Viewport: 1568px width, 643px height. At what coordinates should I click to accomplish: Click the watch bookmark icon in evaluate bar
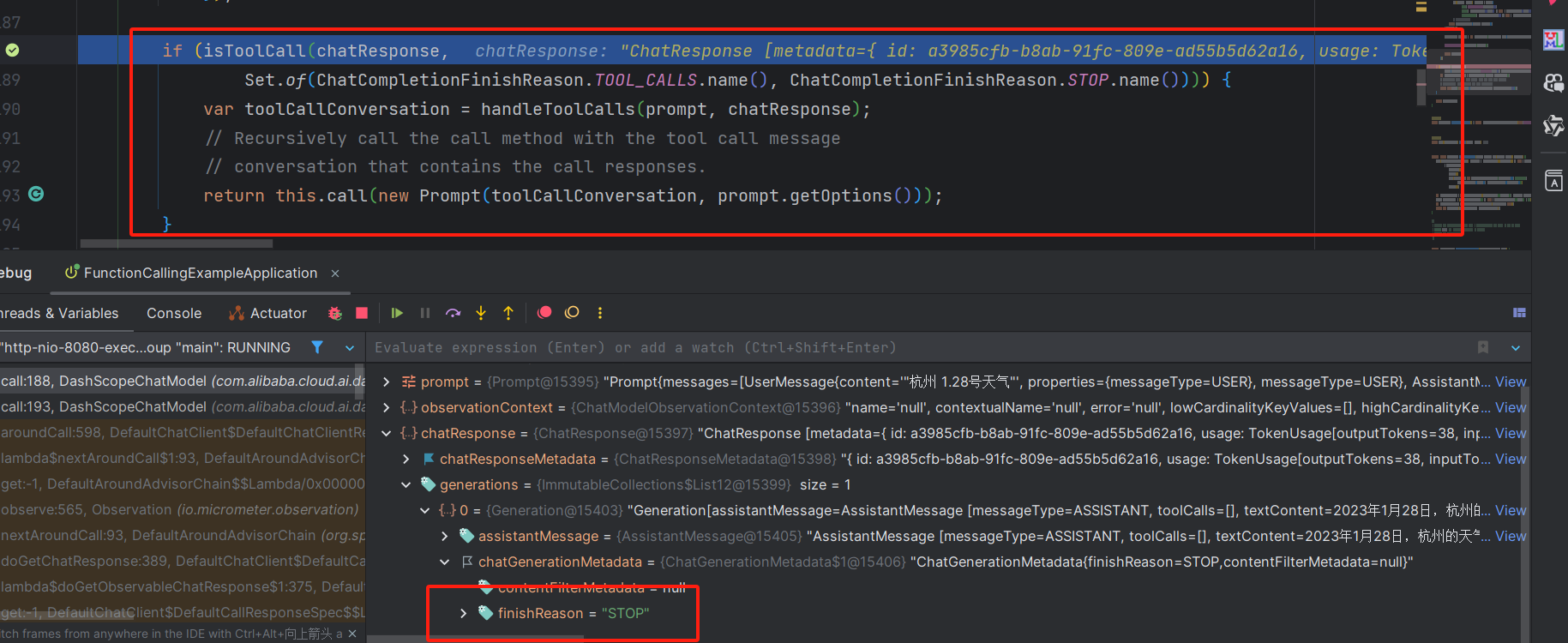tap(1483, 347)
